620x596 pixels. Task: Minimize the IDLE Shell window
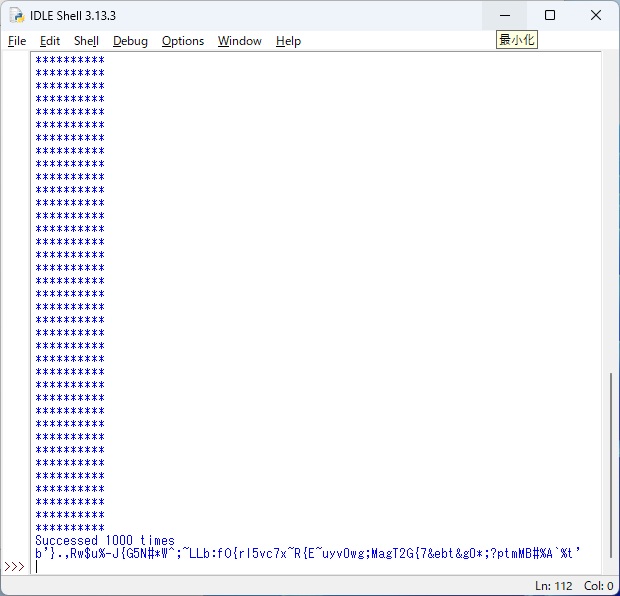pyautogui.click(x=508, y=16)
